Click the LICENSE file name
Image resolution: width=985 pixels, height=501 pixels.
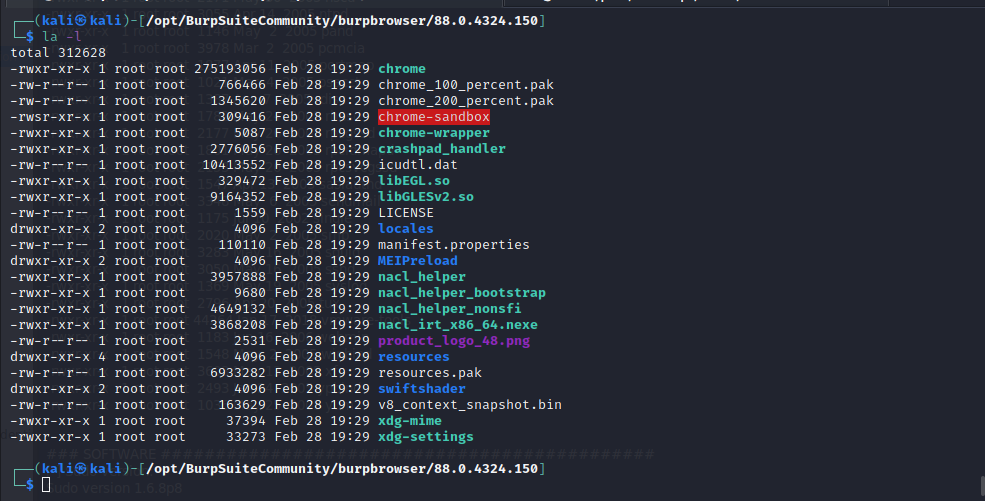405,213
